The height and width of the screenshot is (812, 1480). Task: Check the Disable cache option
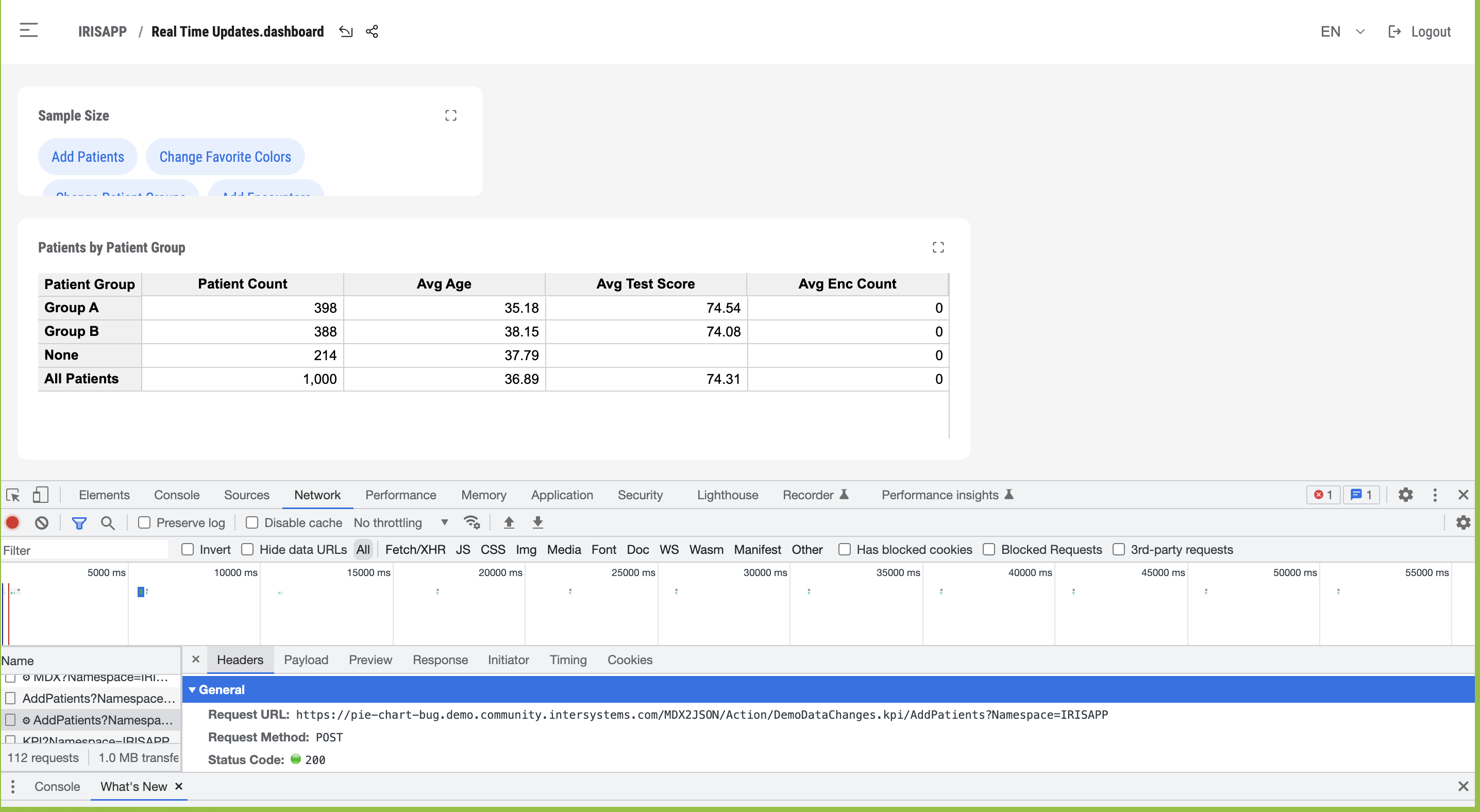[x=251, y=522]
